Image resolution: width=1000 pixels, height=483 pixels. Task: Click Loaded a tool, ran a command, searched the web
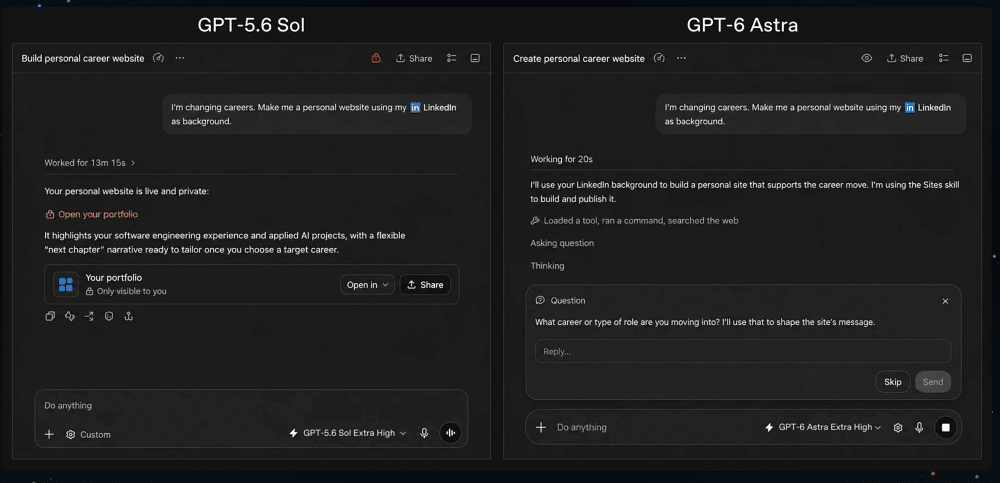[635, 221]
